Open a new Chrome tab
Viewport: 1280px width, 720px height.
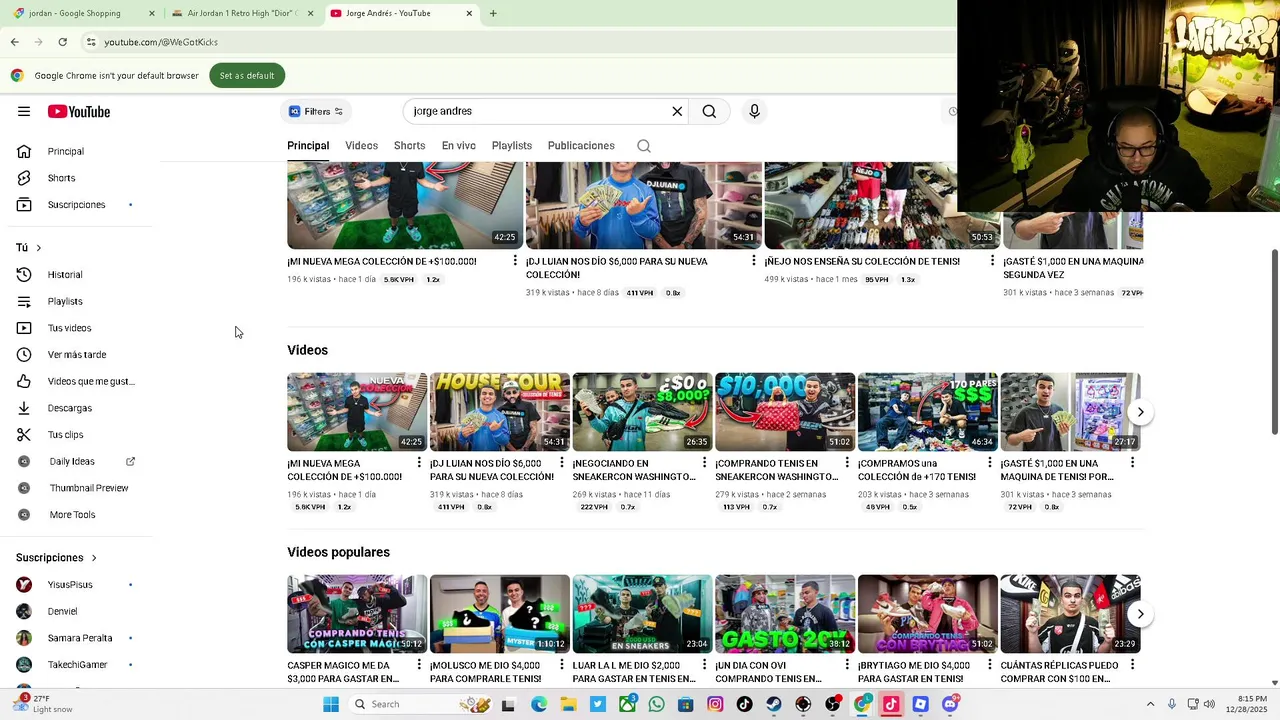tap(493, 13)
